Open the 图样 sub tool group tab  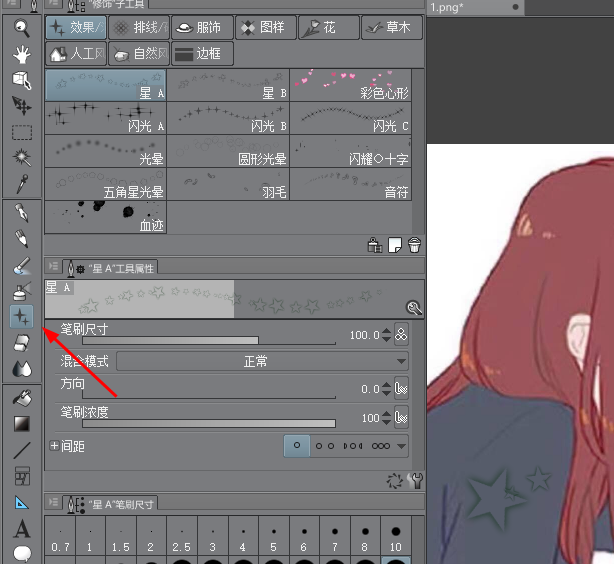pyautogui.click(x=266, y=27)
